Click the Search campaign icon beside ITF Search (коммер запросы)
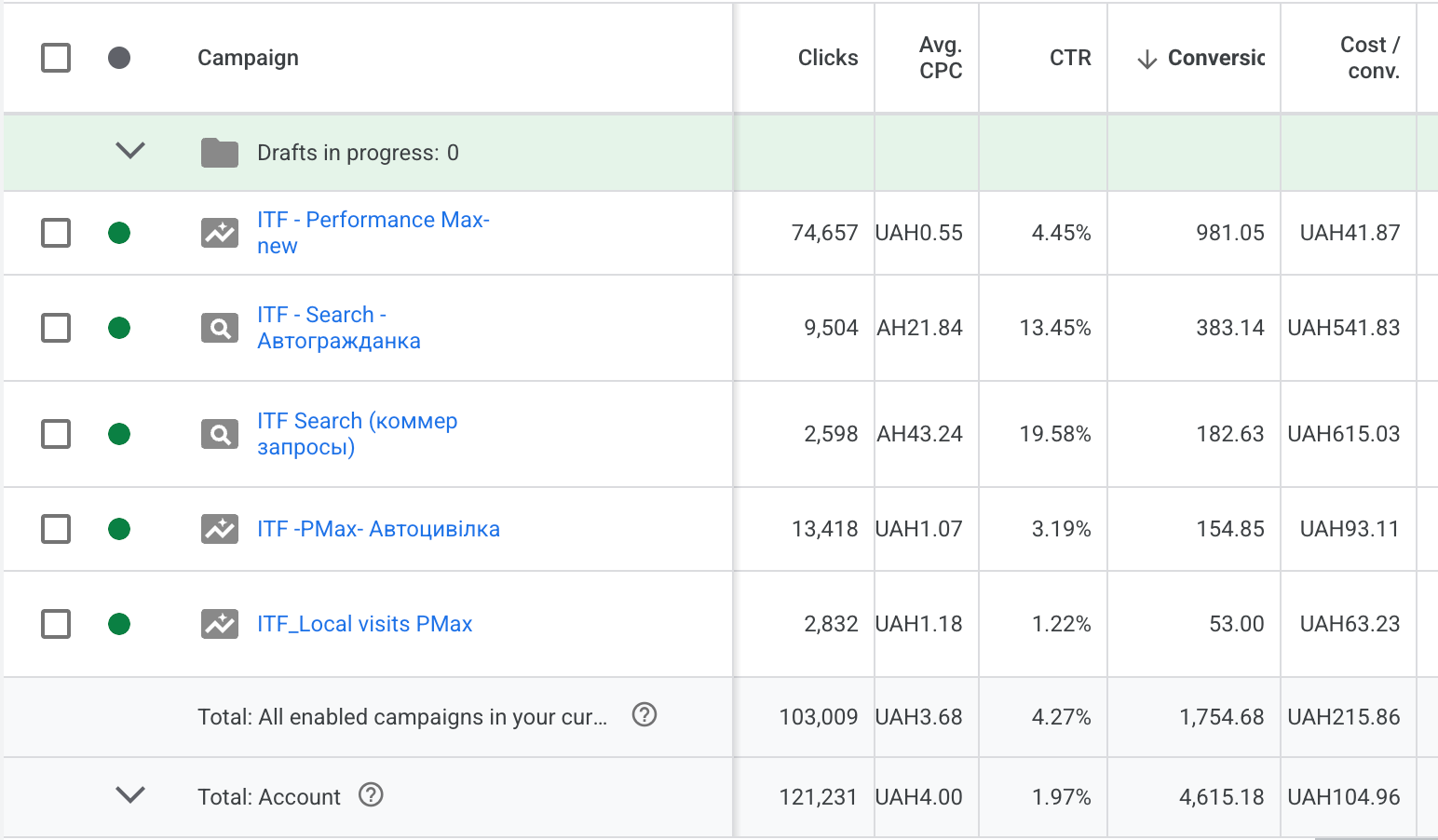 pyautogui.click(x=220, y=434)
